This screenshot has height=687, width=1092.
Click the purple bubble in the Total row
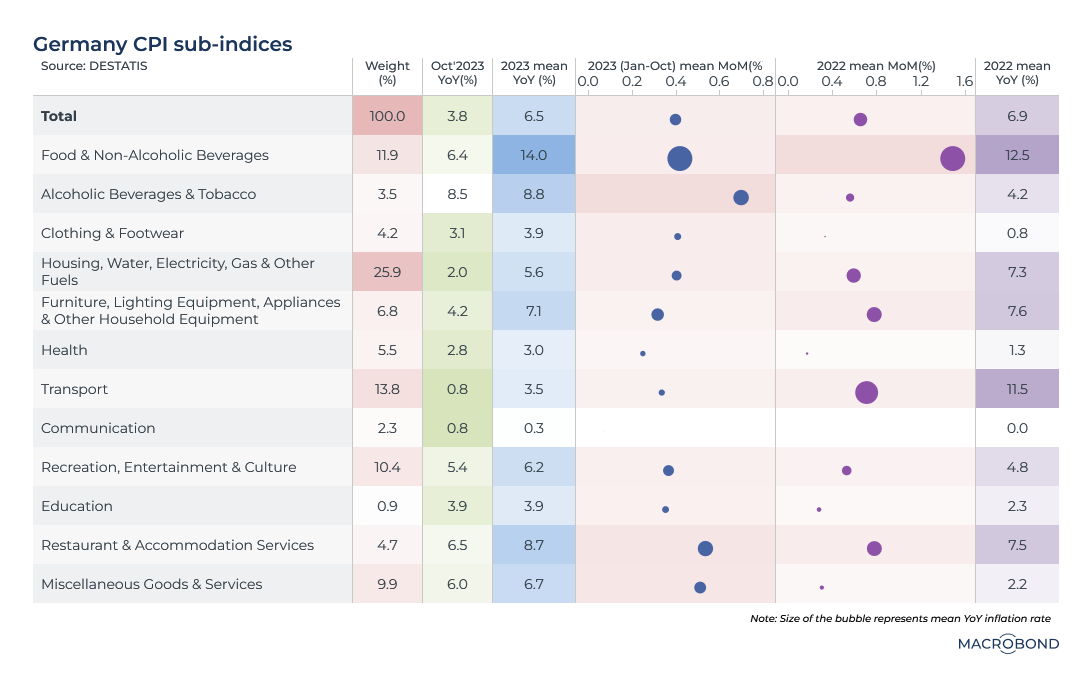pyautogui.click(x=860, y=120)
